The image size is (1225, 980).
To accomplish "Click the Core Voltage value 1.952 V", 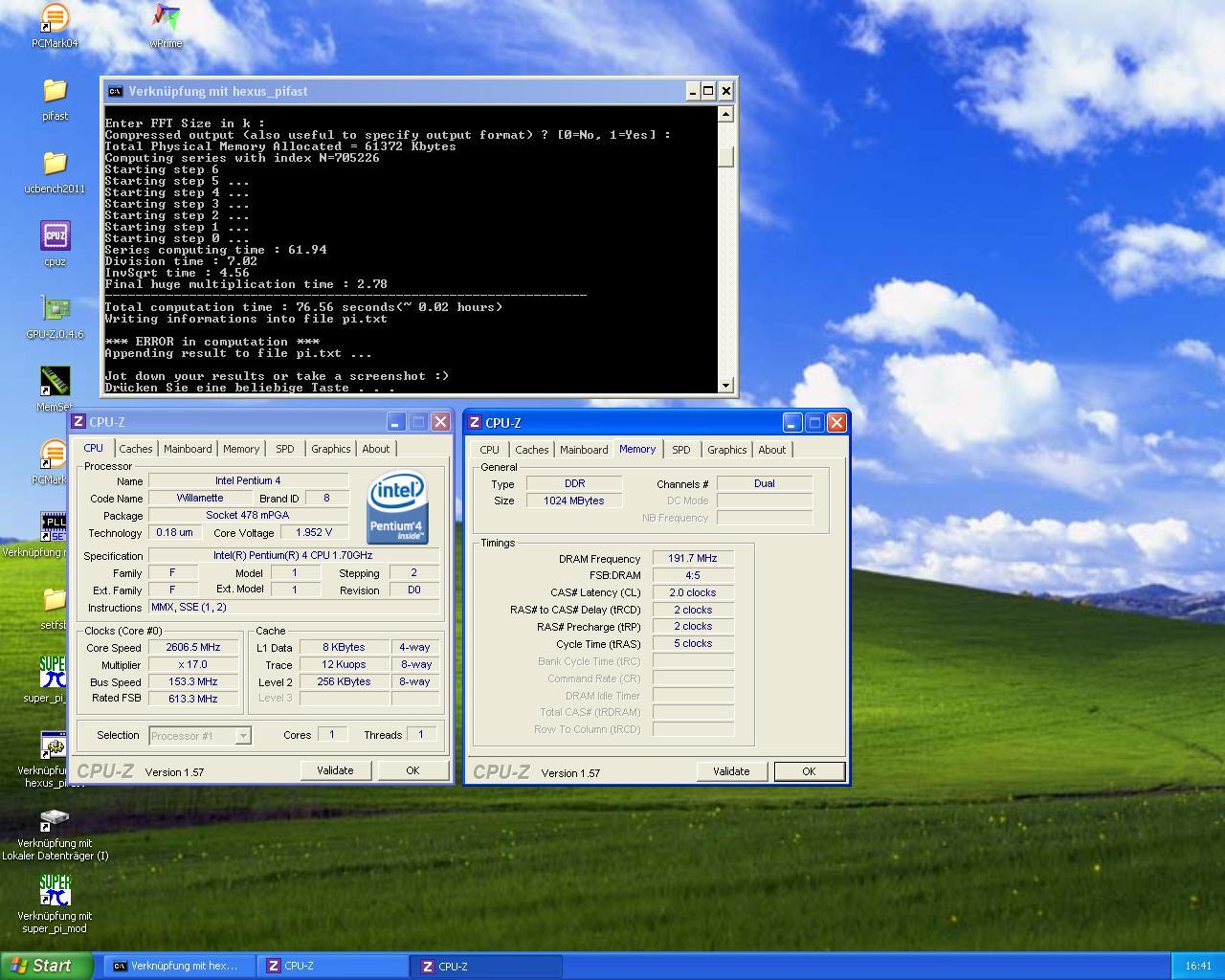I will click(313, 533).
